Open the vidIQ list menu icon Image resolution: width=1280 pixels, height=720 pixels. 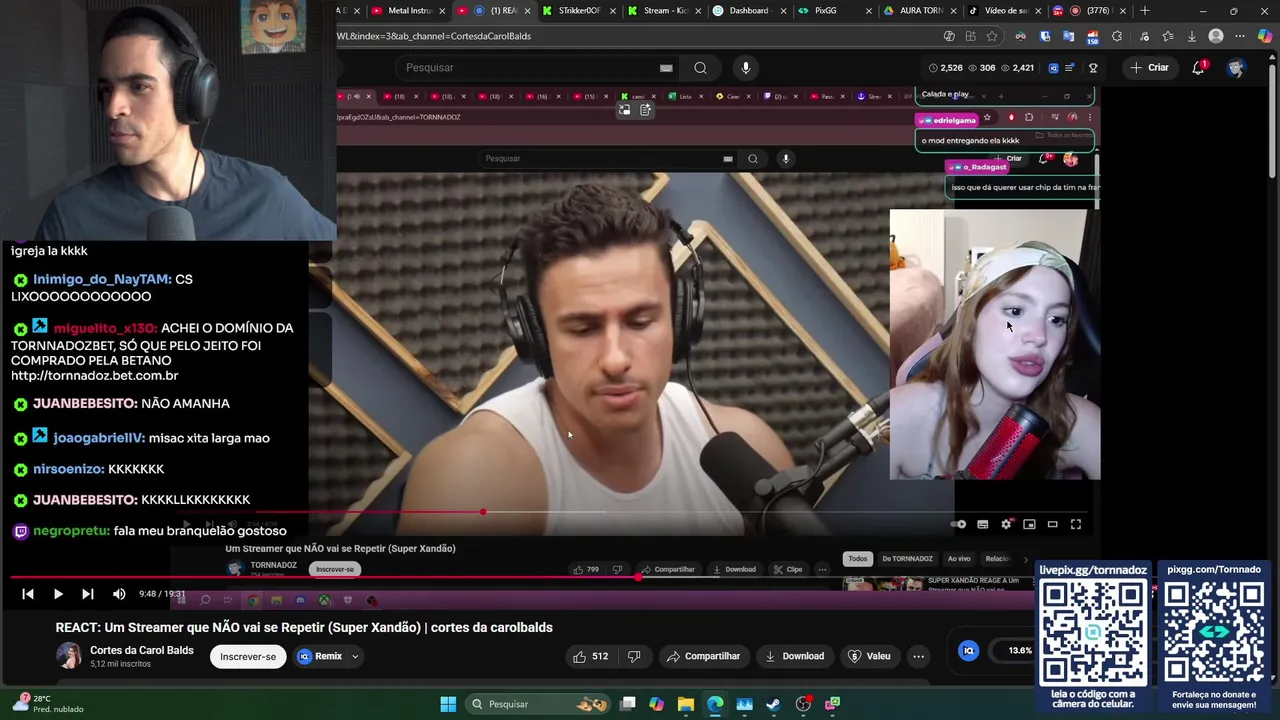coord(1070,68)
